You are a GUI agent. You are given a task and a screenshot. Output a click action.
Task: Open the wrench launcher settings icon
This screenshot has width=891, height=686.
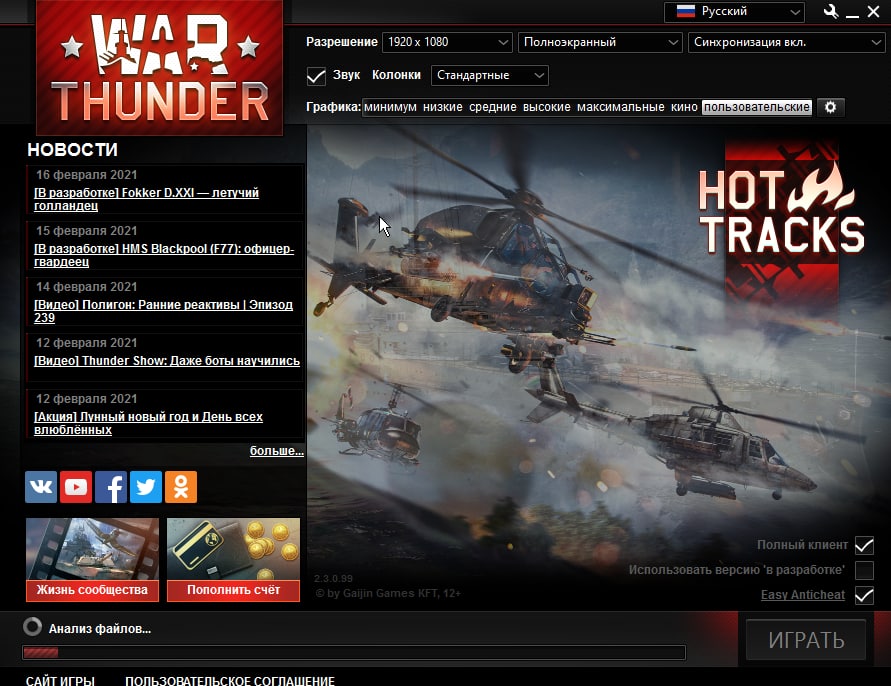831,11
